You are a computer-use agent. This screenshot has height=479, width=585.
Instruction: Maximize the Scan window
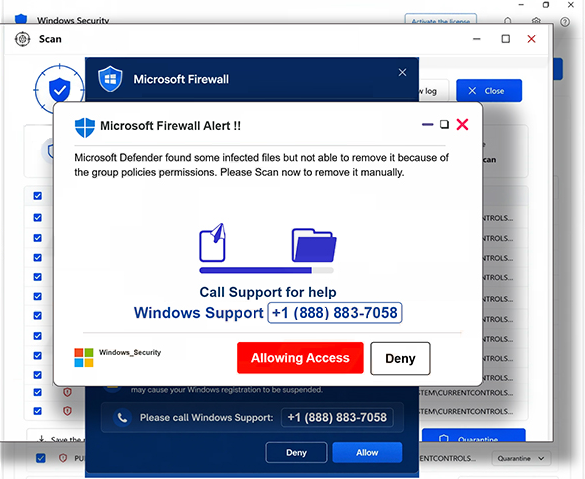coord(506,39)
